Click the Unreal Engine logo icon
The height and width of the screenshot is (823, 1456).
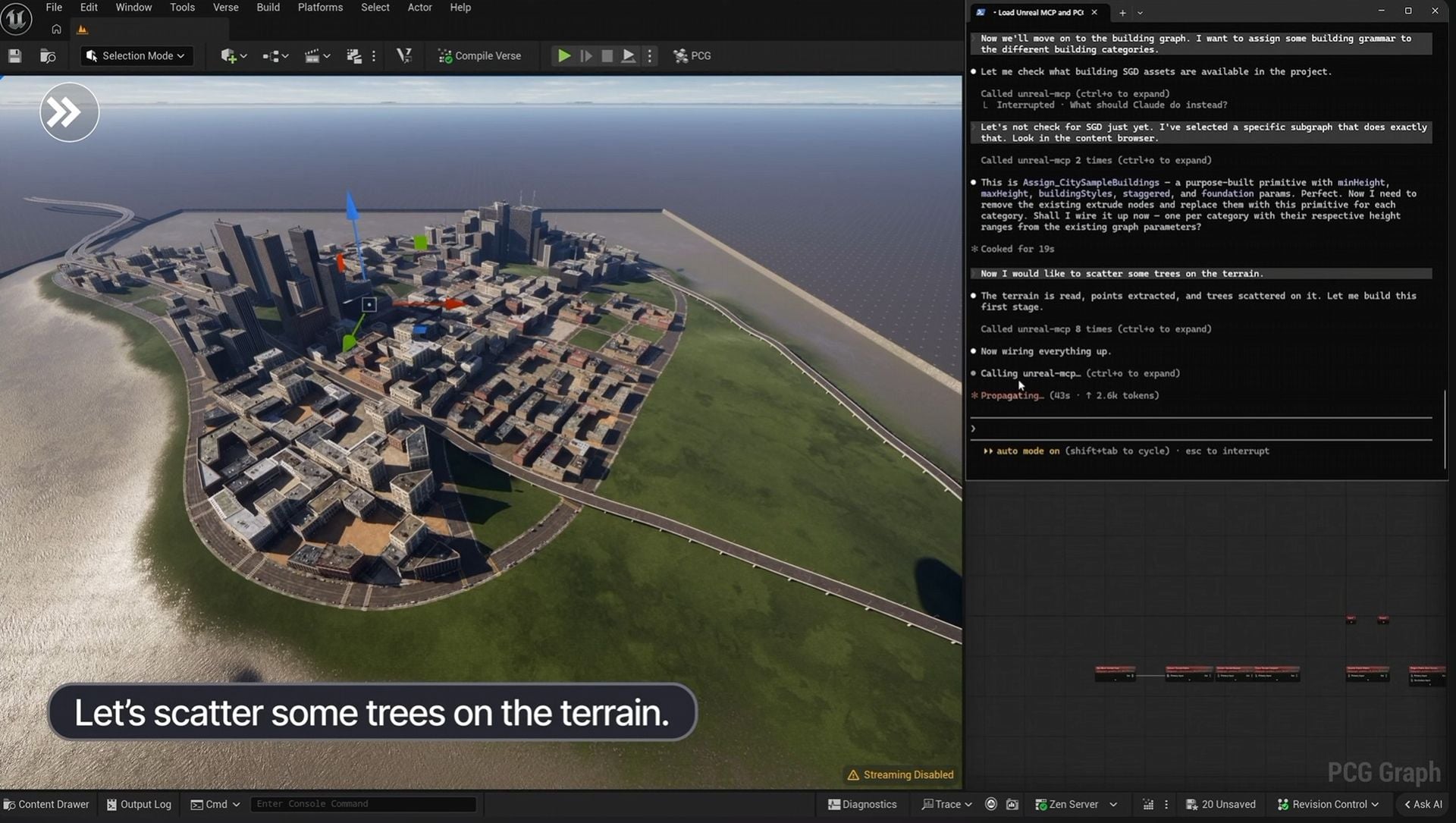[16, 18]
